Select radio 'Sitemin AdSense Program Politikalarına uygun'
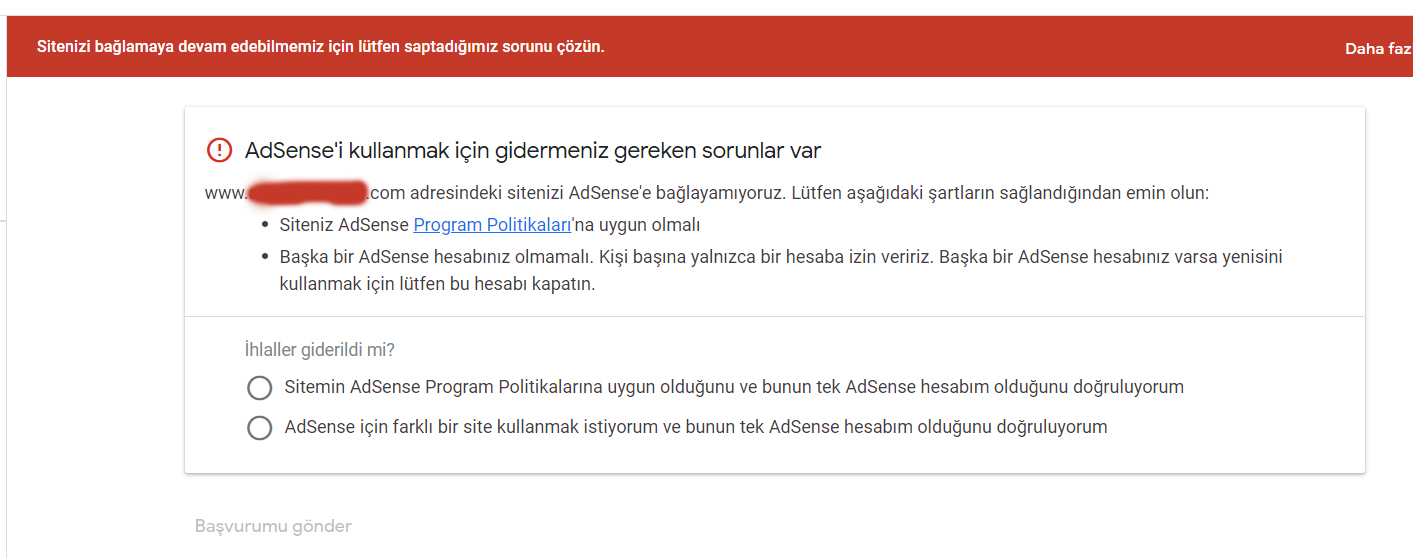This screenshot has width=1413, height=558. tap(259, 388)
